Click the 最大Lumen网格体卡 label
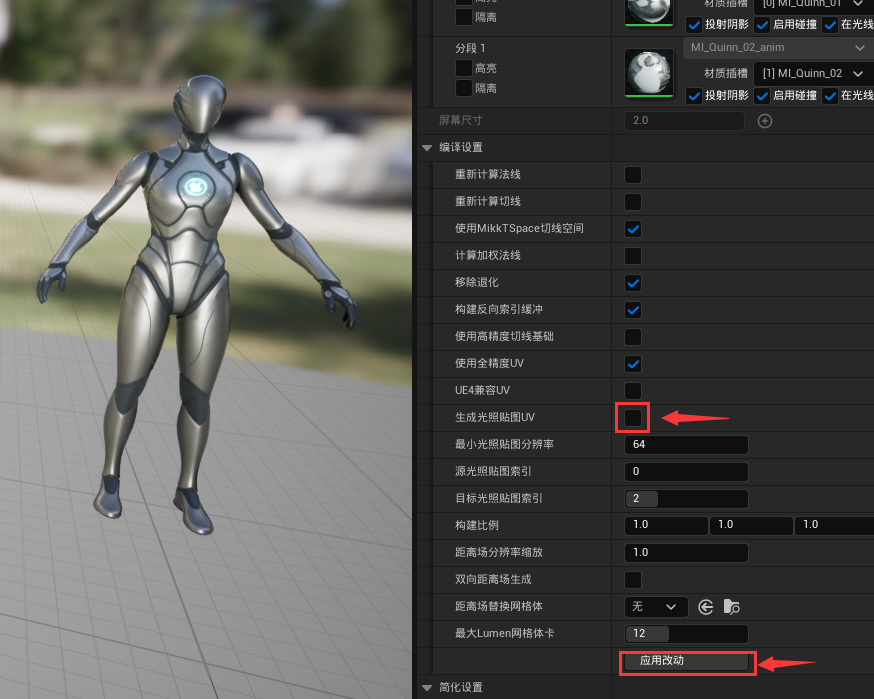874x699 pixels. tap(504, 634)
